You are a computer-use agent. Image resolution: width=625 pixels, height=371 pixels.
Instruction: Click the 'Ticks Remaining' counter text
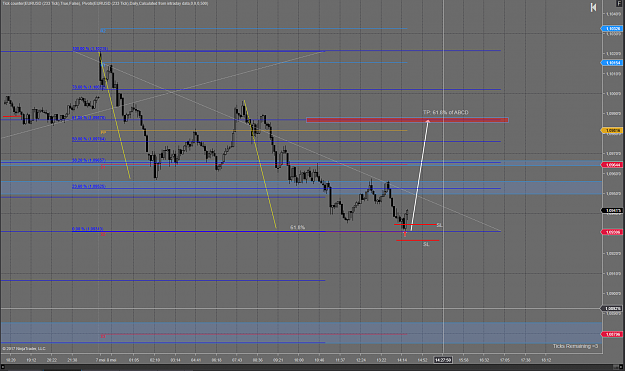[575, 346]
